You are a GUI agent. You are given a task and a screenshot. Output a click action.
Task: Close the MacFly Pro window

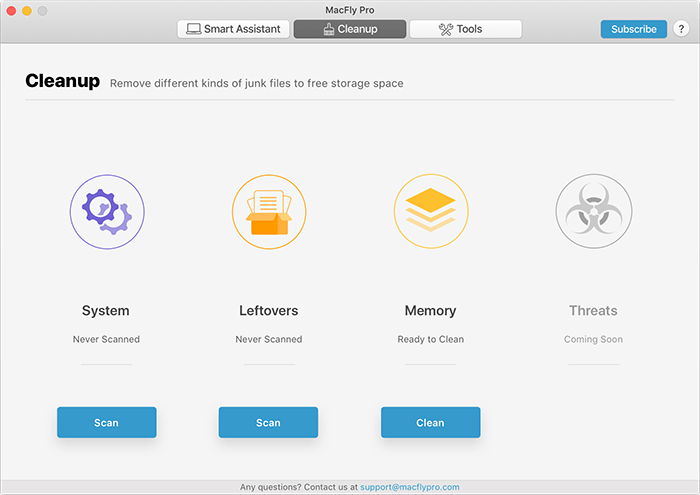pyautogui.click(x=11, y=11)
